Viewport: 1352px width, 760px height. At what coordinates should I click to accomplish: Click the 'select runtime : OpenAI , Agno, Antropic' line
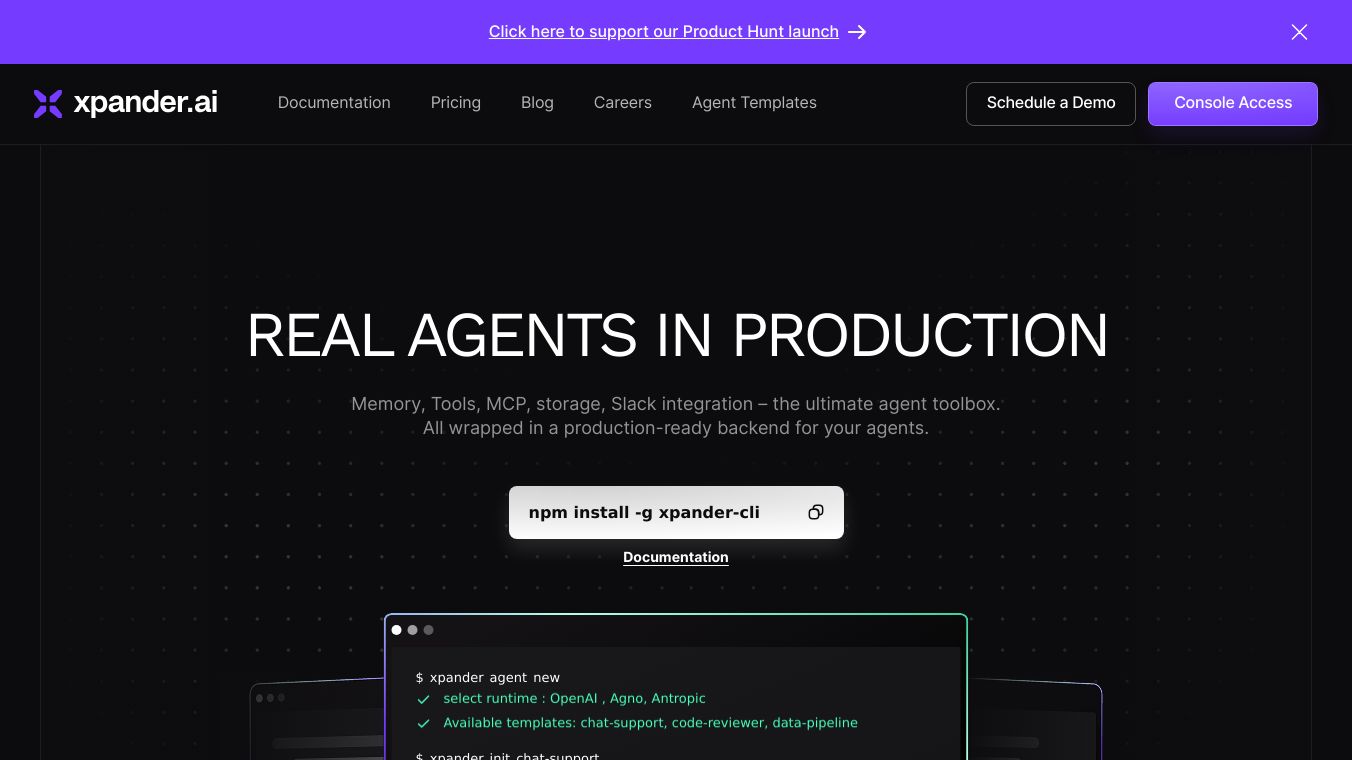coord(574,698)
